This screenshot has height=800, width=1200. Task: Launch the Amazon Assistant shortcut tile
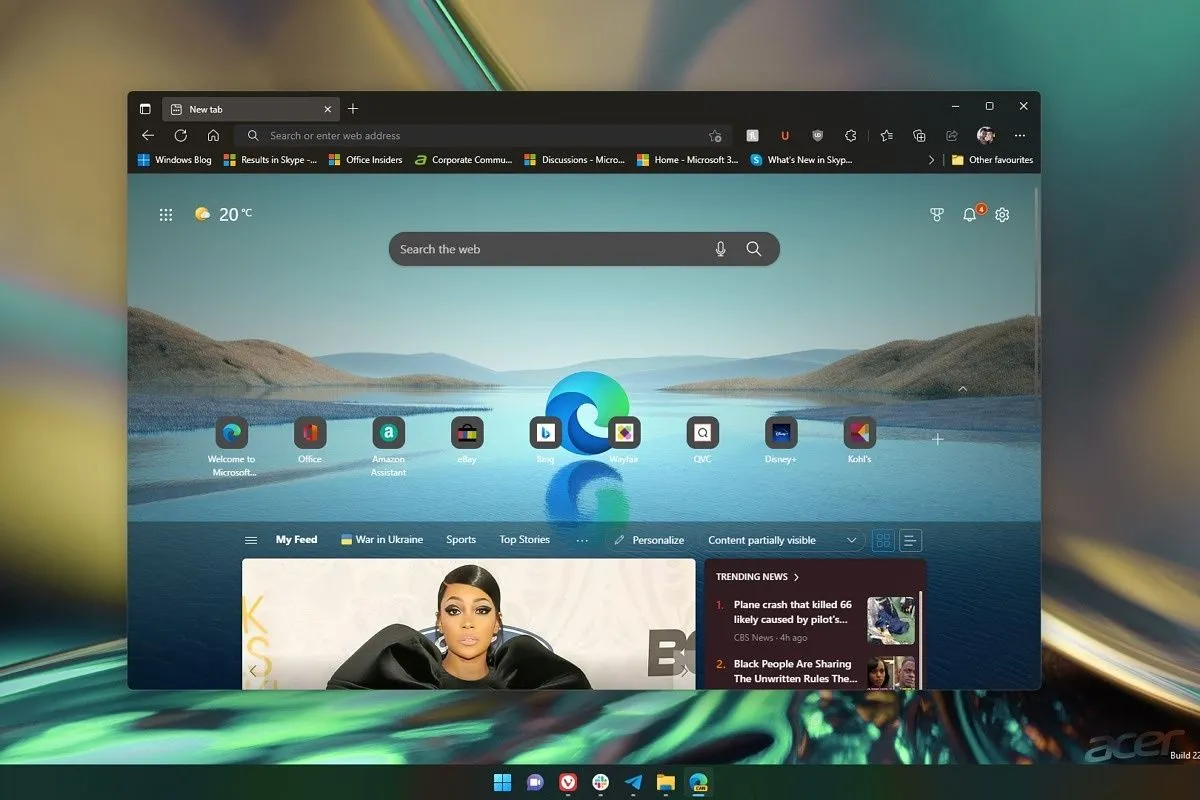[388, 433]
